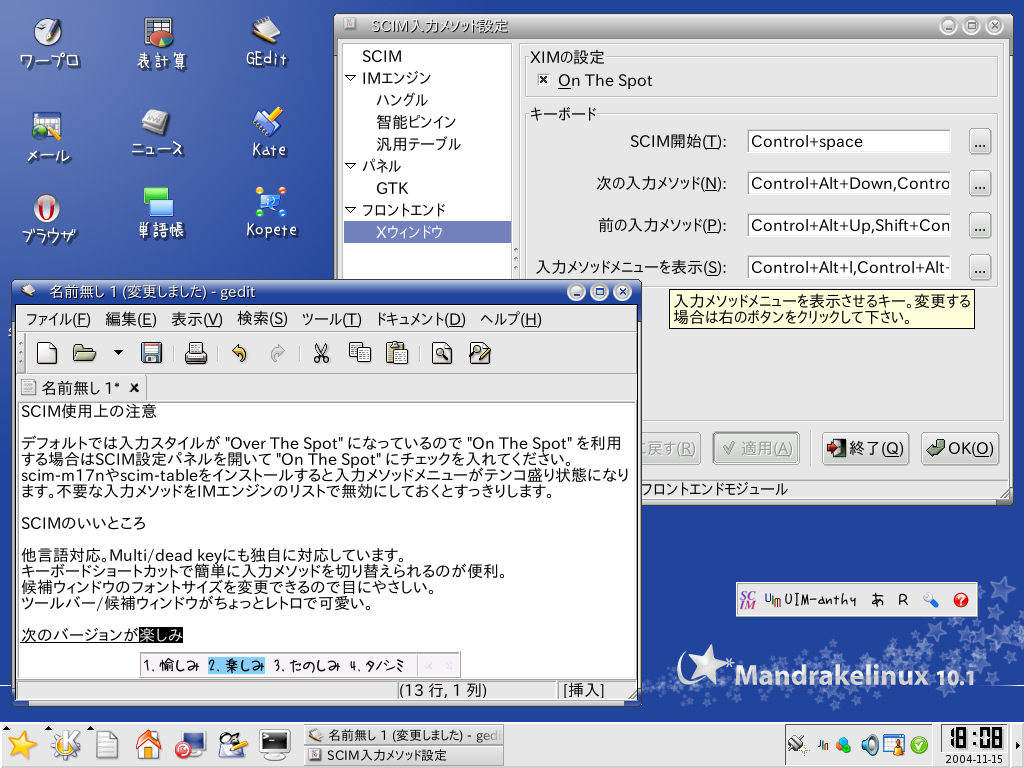Toggle the On The Spot checkbox
Screen dimensions: 1024x768
click(x=543, y=80)
